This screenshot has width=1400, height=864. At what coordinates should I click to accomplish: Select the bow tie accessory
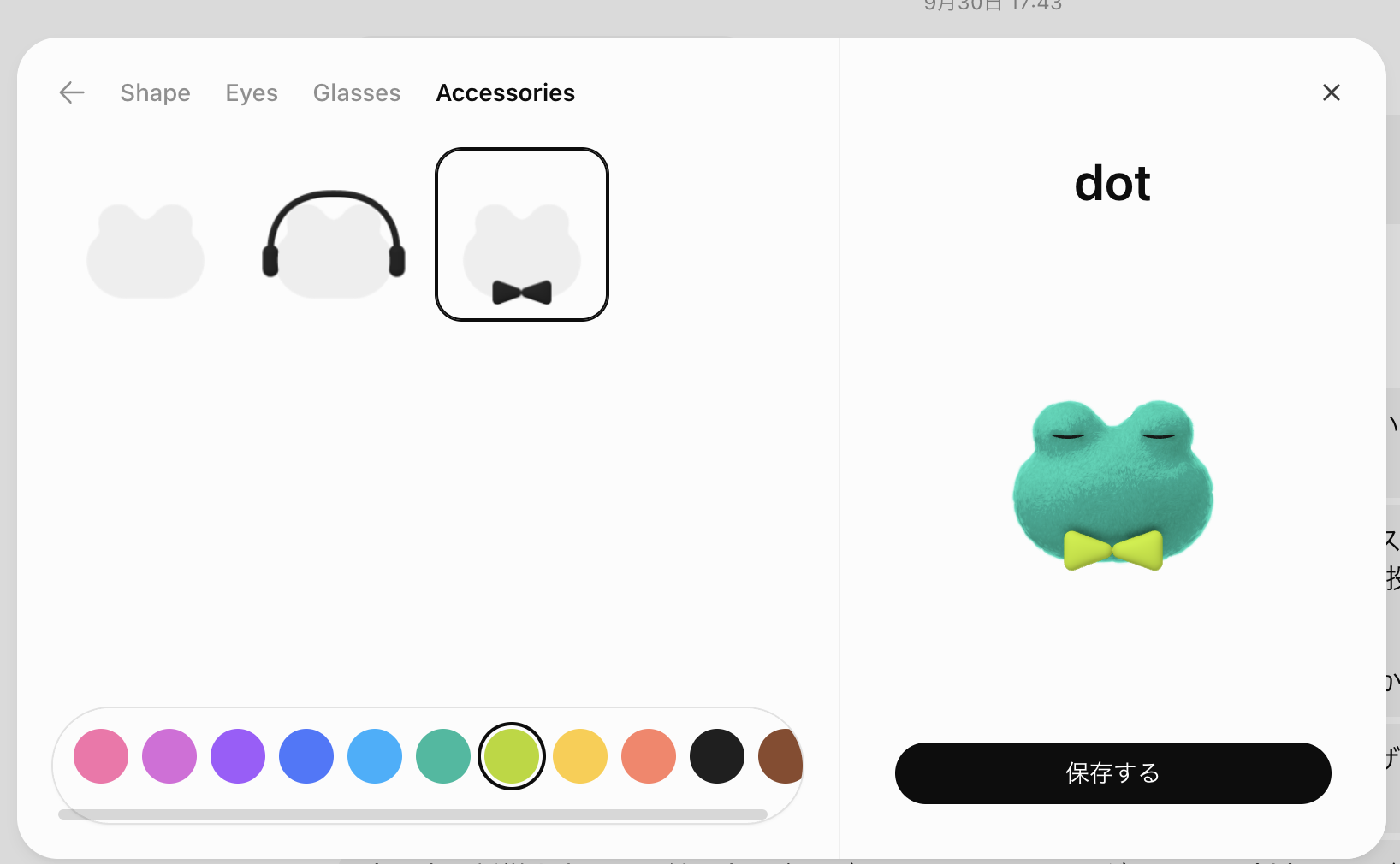[x=522, y=234]
